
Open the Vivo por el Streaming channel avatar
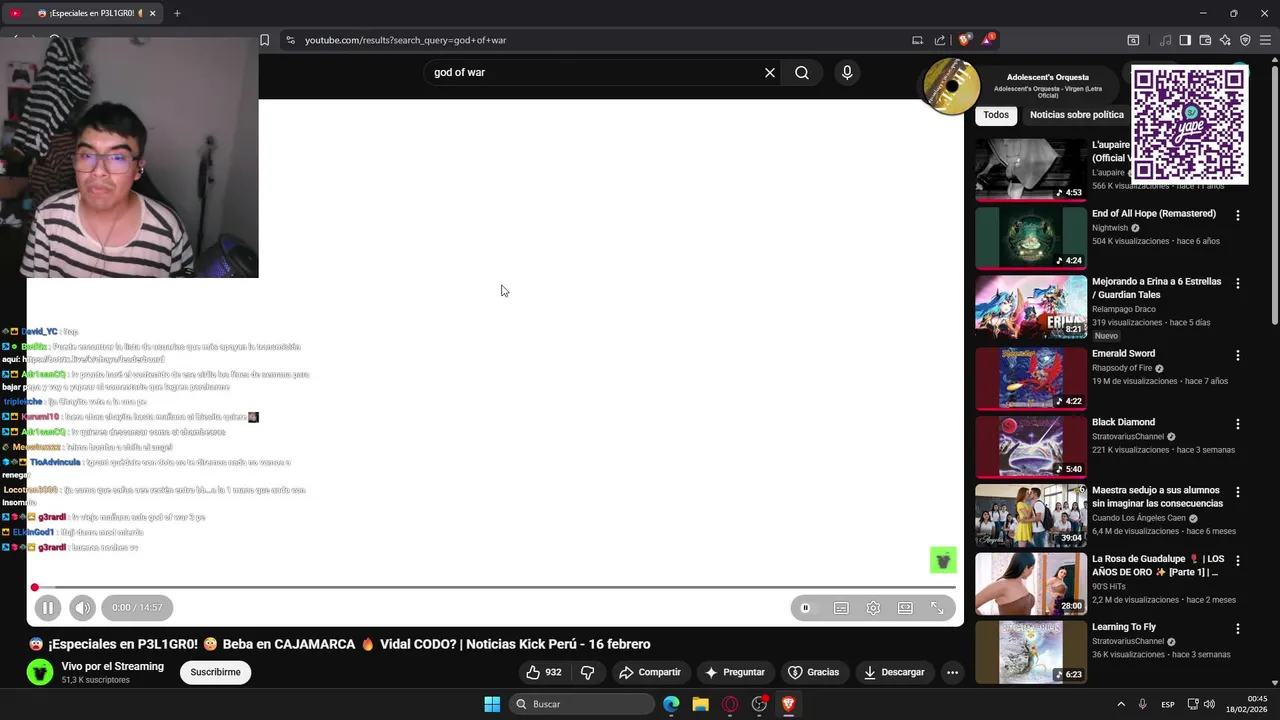click(40, 672)
